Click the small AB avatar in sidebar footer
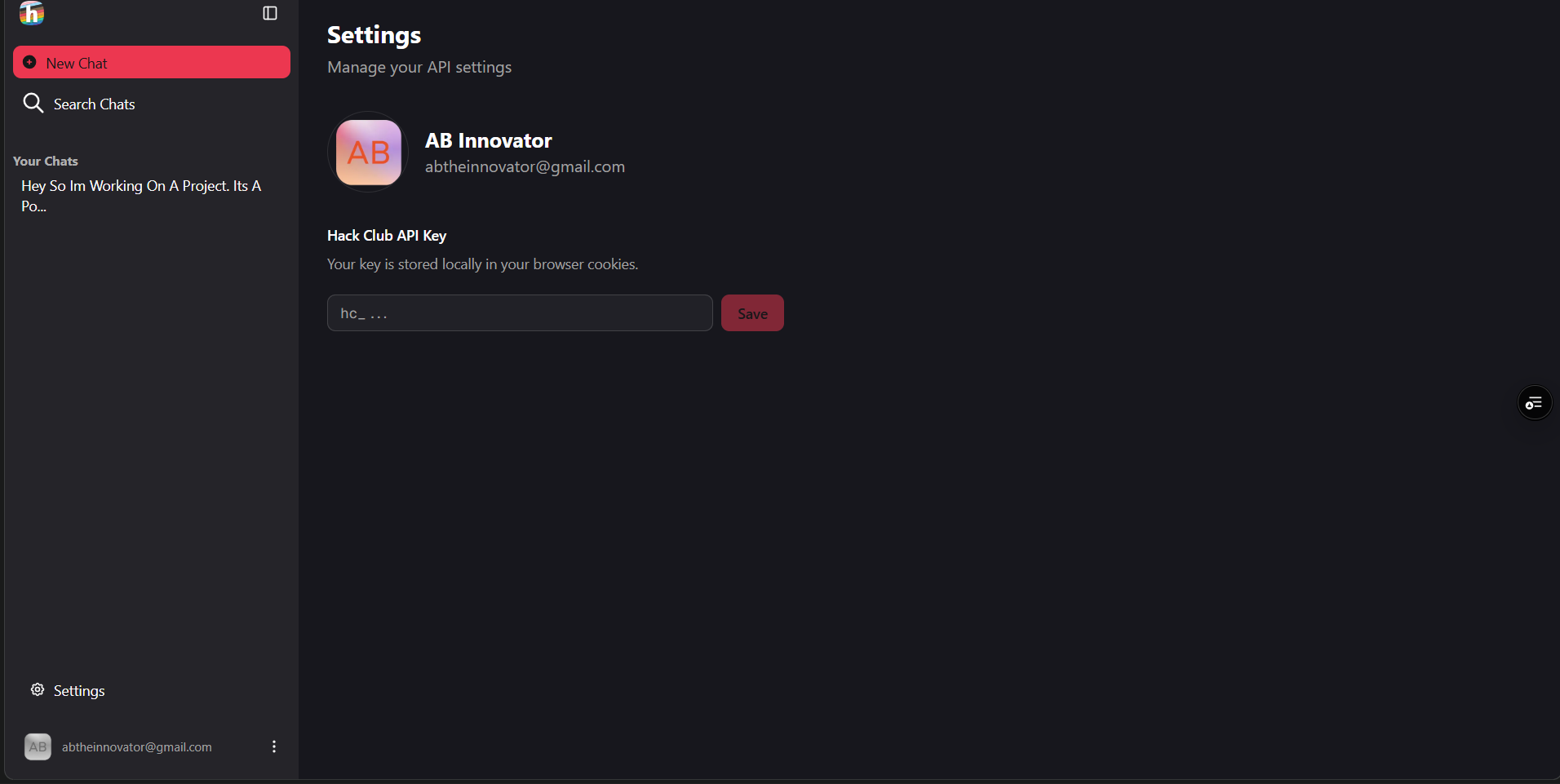This screenshot has width=1560, height=784. coord(38,746)
